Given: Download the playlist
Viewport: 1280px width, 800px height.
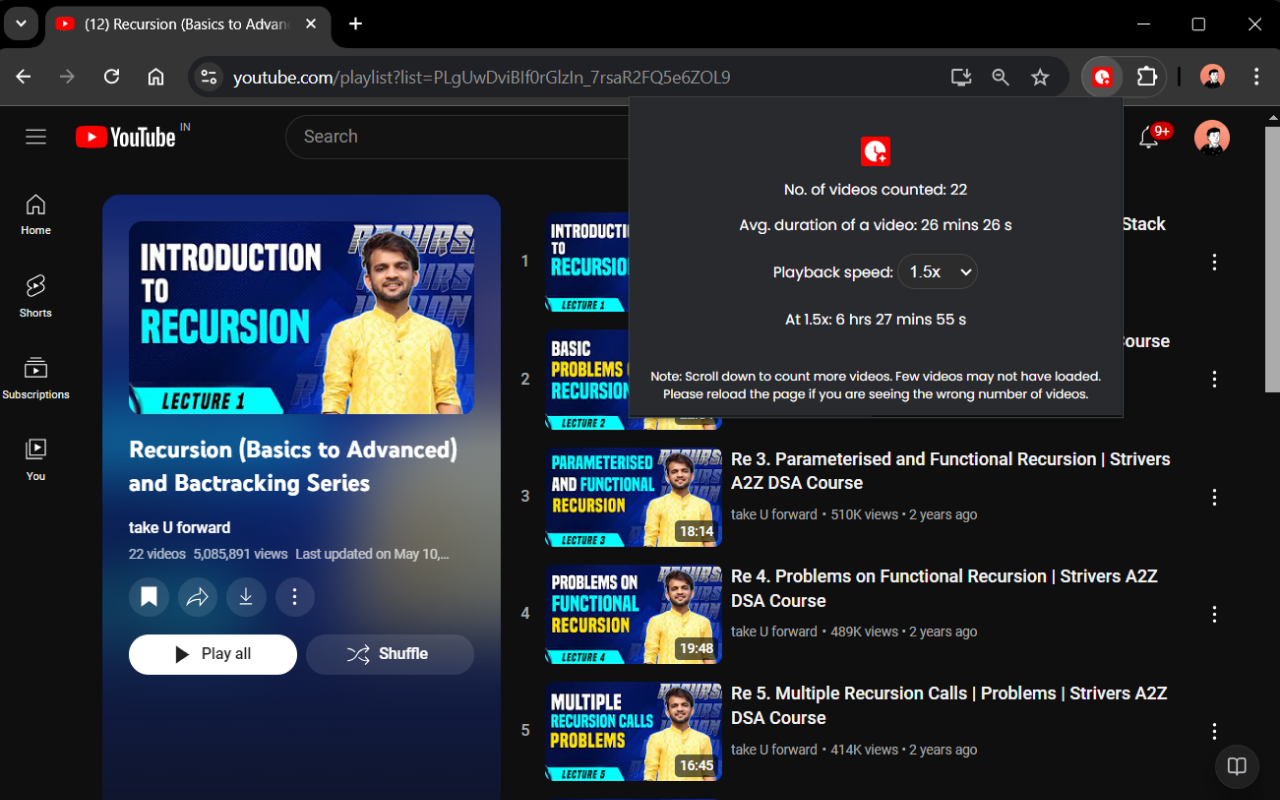Looking at the screenshot, I should click(246, 597).
